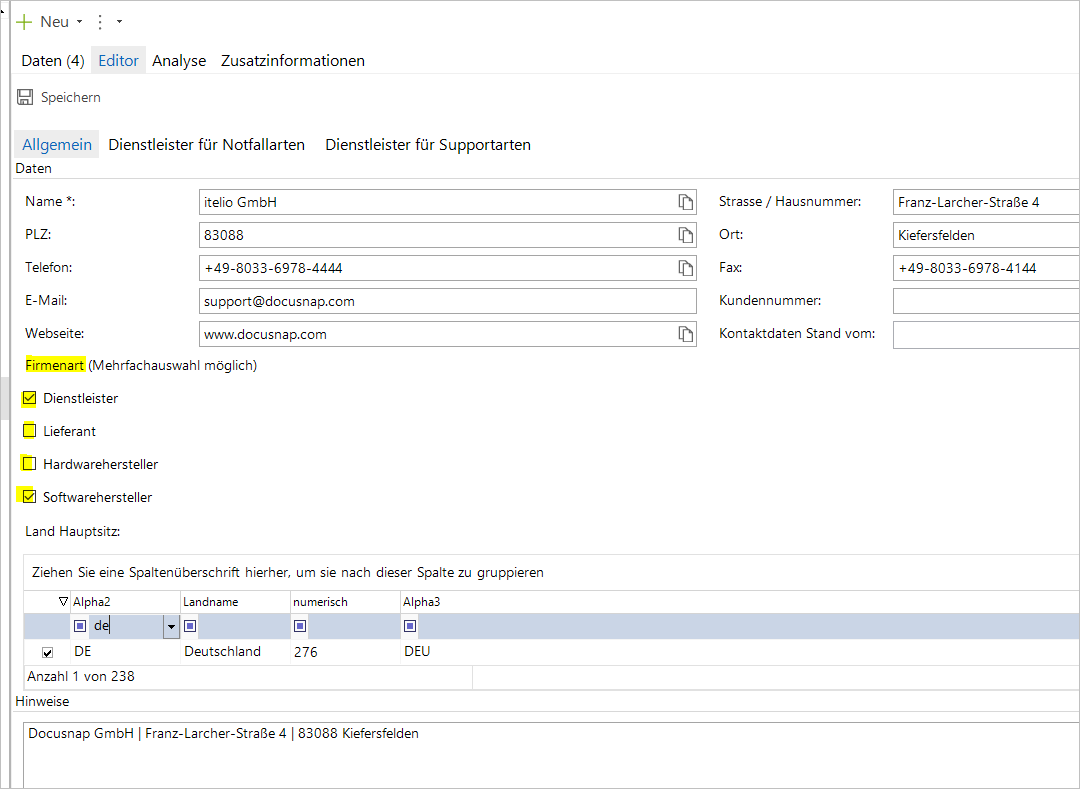Check the Hardwarehersteller checkbox

(29, 463)
